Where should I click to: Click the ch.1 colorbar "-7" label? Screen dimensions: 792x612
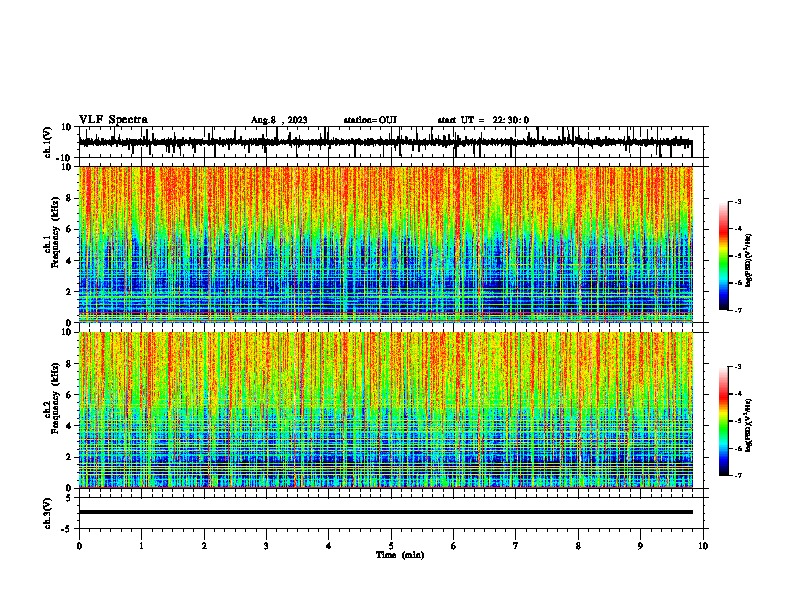(738, 310)
